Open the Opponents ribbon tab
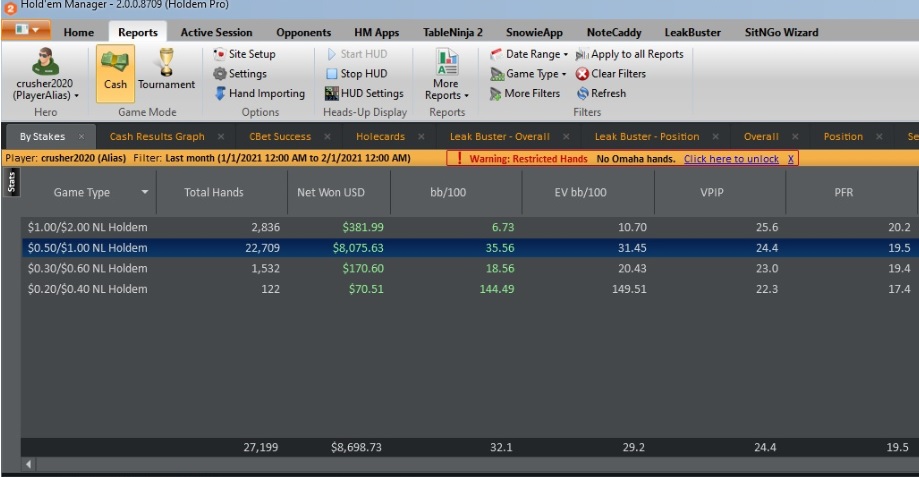Screen dimensions: 919x477 [x=304, y=32]
